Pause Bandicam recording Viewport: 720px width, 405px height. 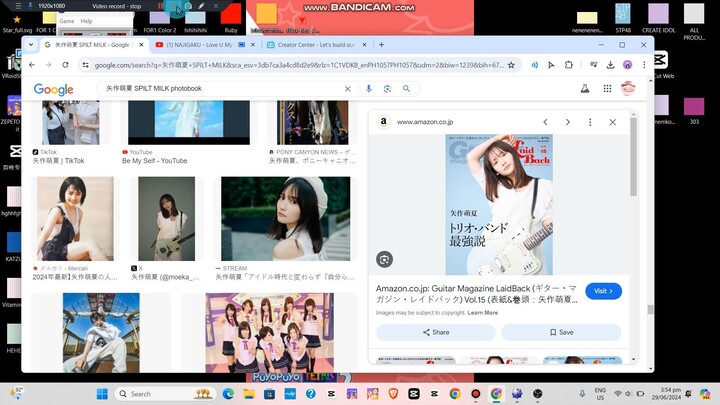tap(160, 6)
